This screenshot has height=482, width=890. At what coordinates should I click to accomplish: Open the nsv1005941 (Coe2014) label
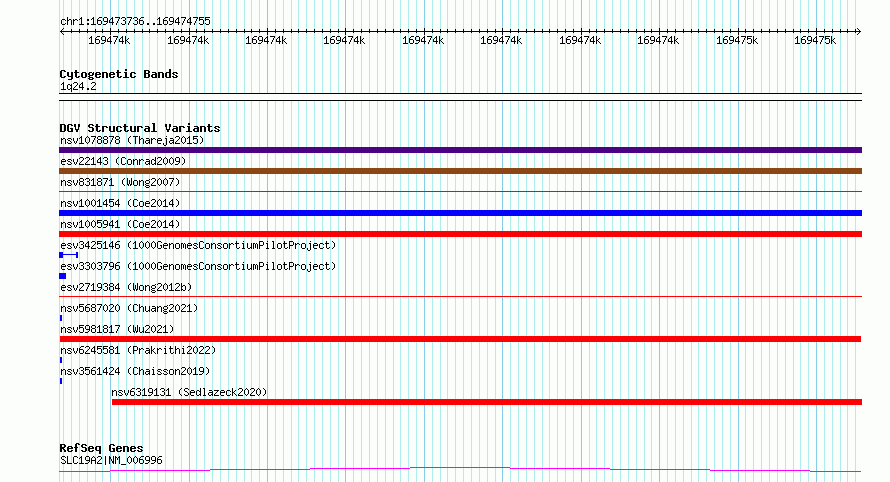tap(120, 224)
